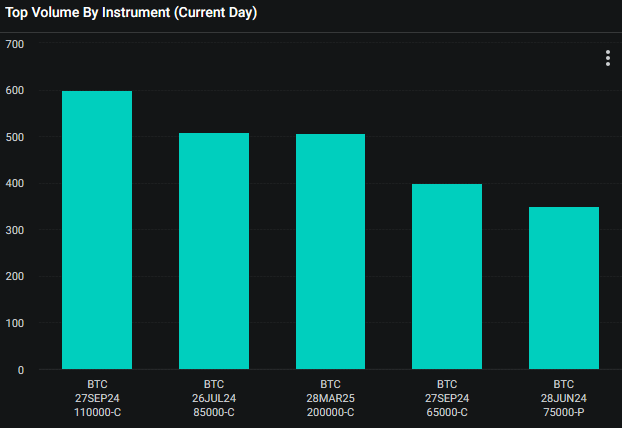Screen dimensions: 622x428
Task: Click the 300 y-axis value
Action: [x=15, y=231]
